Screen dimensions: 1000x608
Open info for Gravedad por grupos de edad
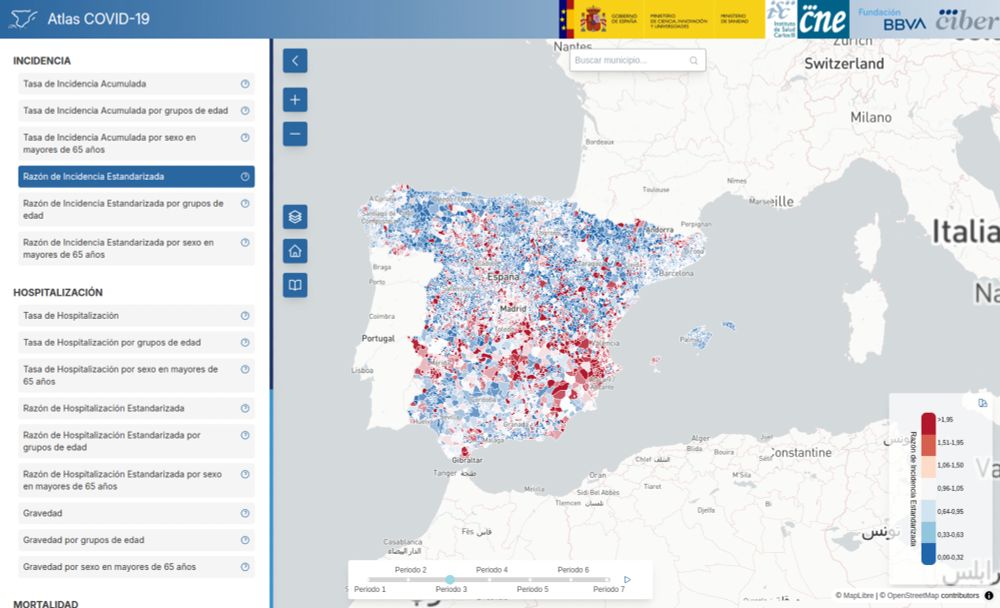pyautogui.click(x=245, y=540)
